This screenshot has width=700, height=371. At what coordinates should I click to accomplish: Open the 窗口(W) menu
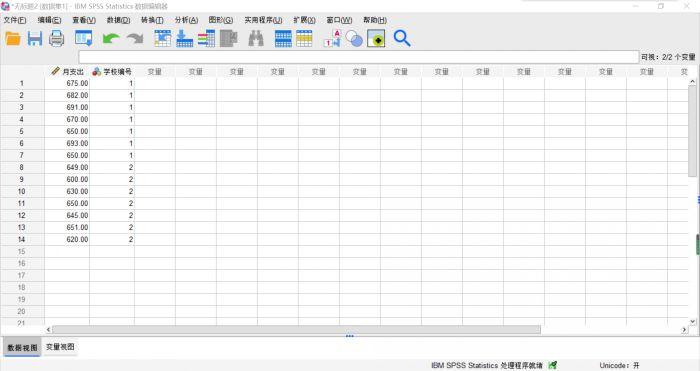tap(339, 20)
